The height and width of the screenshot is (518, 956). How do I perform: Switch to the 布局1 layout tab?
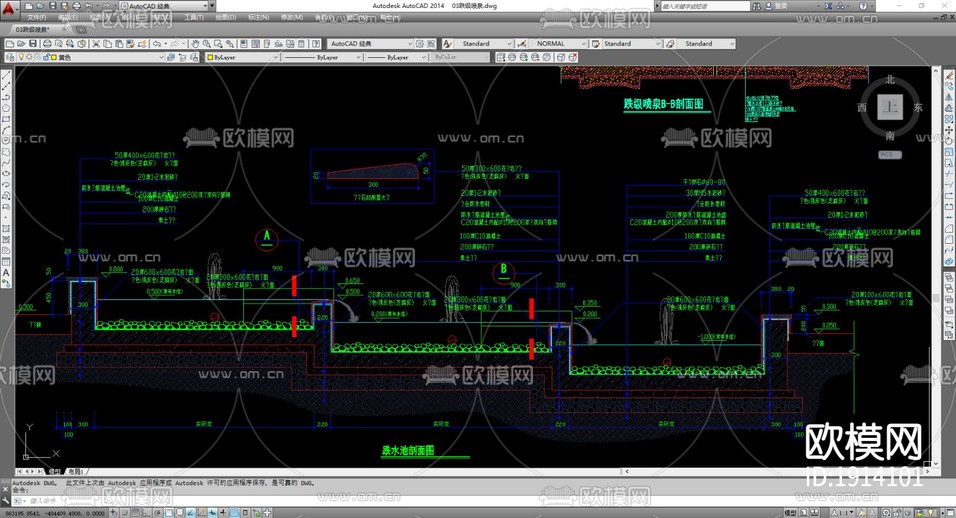77,472
